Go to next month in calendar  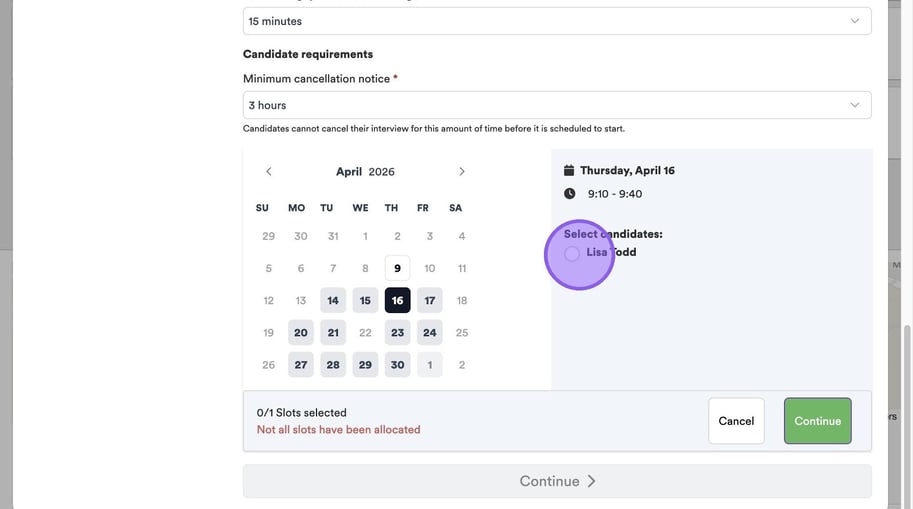(x=461, y=172)
